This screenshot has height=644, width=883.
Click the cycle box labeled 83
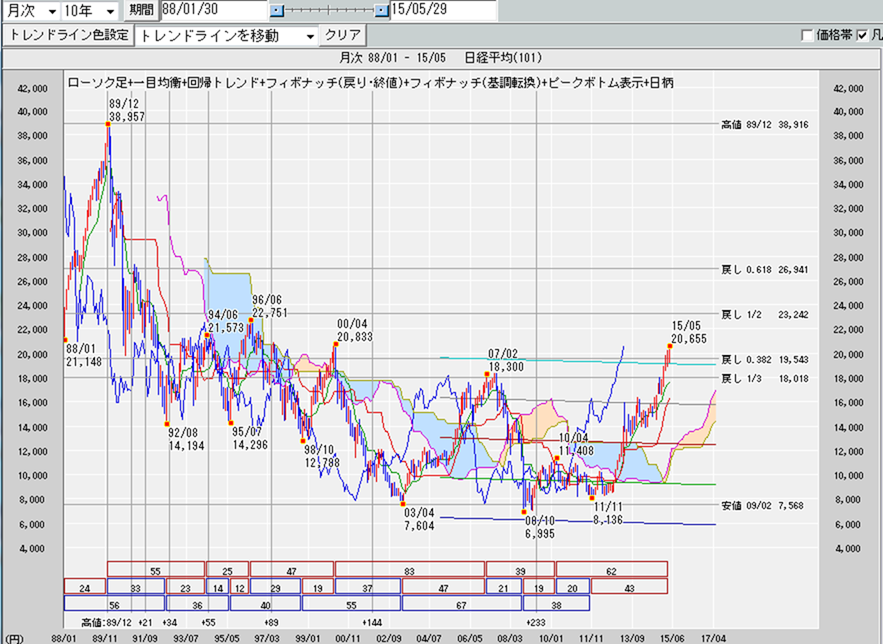pyautogui.click(x=409, y=569)
